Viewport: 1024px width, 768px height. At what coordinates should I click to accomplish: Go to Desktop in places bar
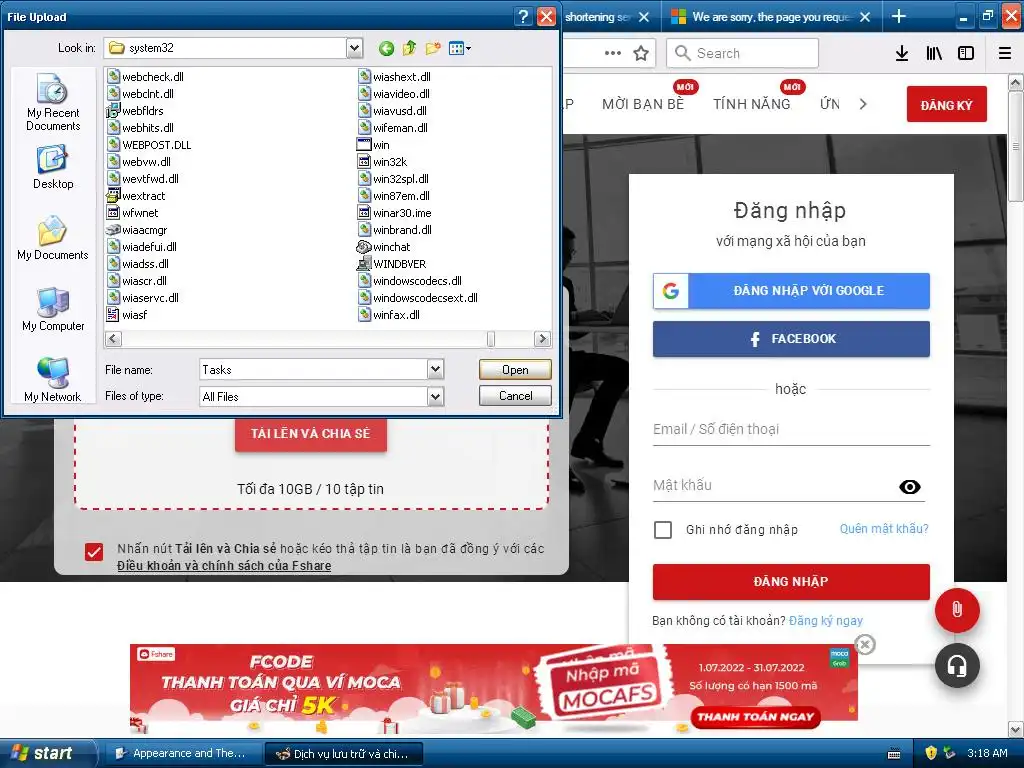pos(53,167)
